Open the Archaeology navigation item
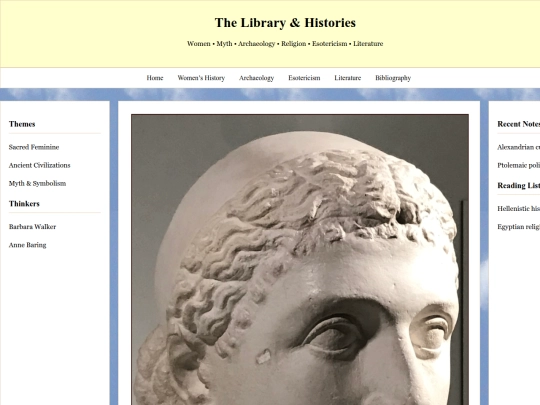This screenshot has width=540, height=405. tap(257, 78)
